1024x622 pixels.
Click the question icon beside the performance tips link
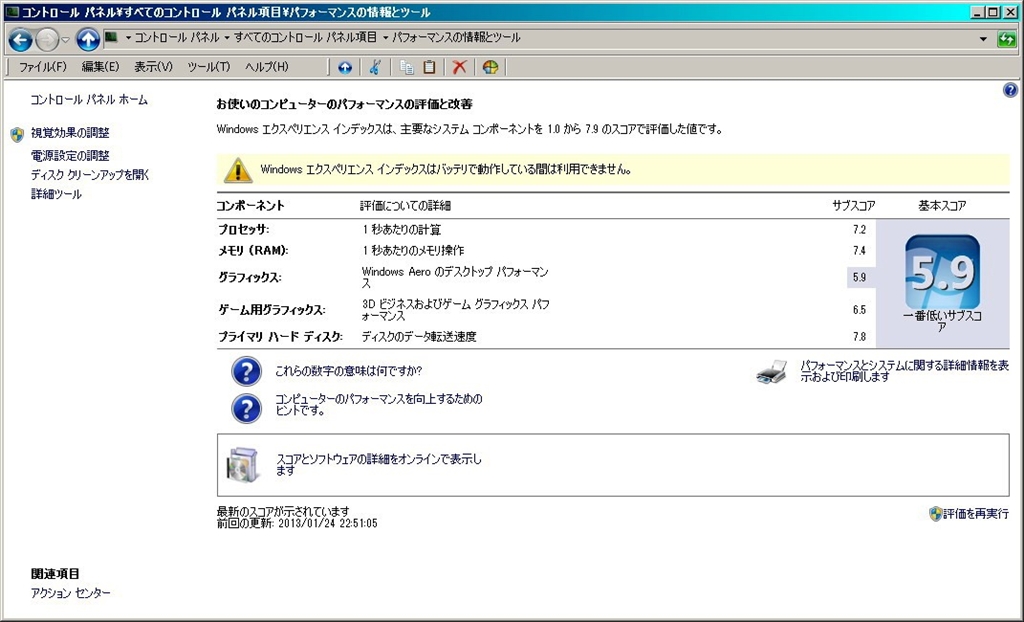pos(246,408)
